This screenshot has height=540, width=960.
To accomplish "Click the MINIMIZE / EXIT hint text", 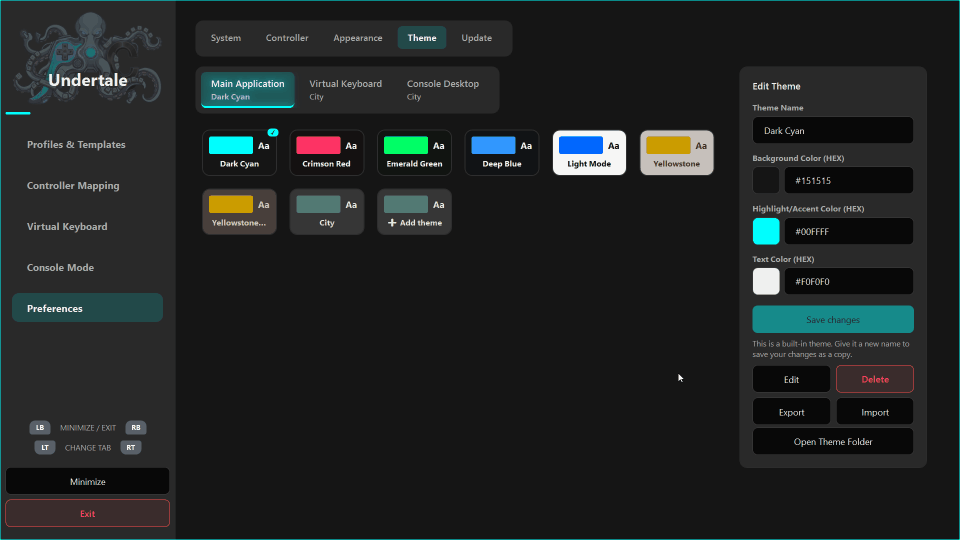I will [x=88, y=428].
